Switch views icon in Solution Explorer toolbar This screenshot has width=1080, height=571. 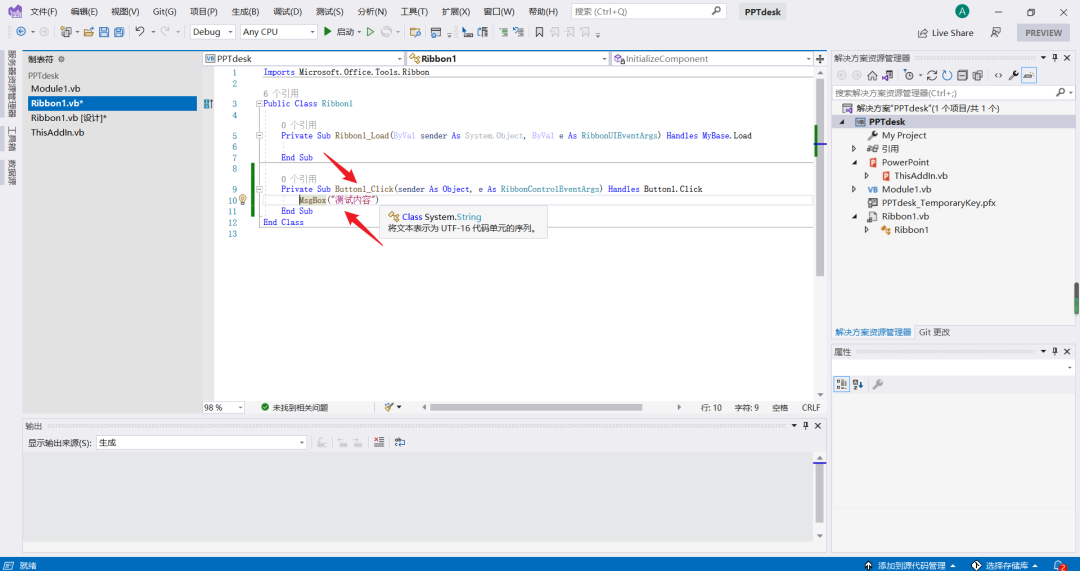click(x=887, y=75)
